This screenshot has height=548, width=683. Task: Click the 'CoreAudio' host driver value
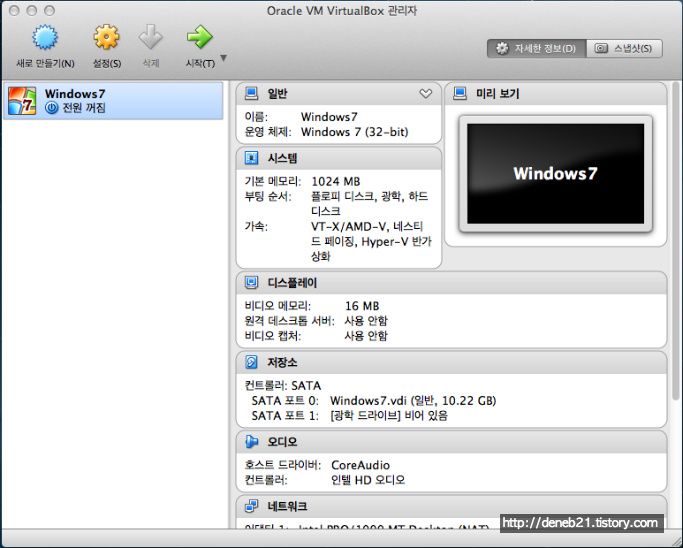[x=361, y=465]
